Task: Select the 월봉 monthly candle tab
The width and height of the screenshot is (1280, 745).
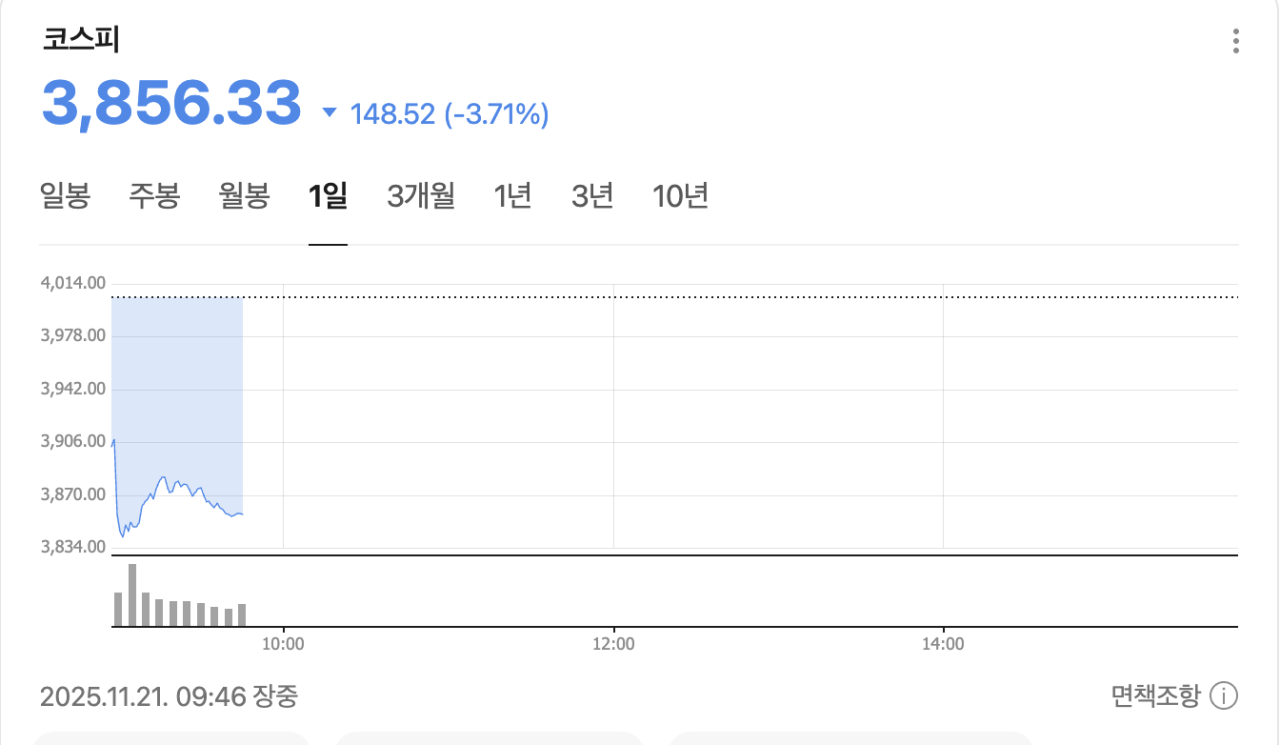Action: coord(244,196)
